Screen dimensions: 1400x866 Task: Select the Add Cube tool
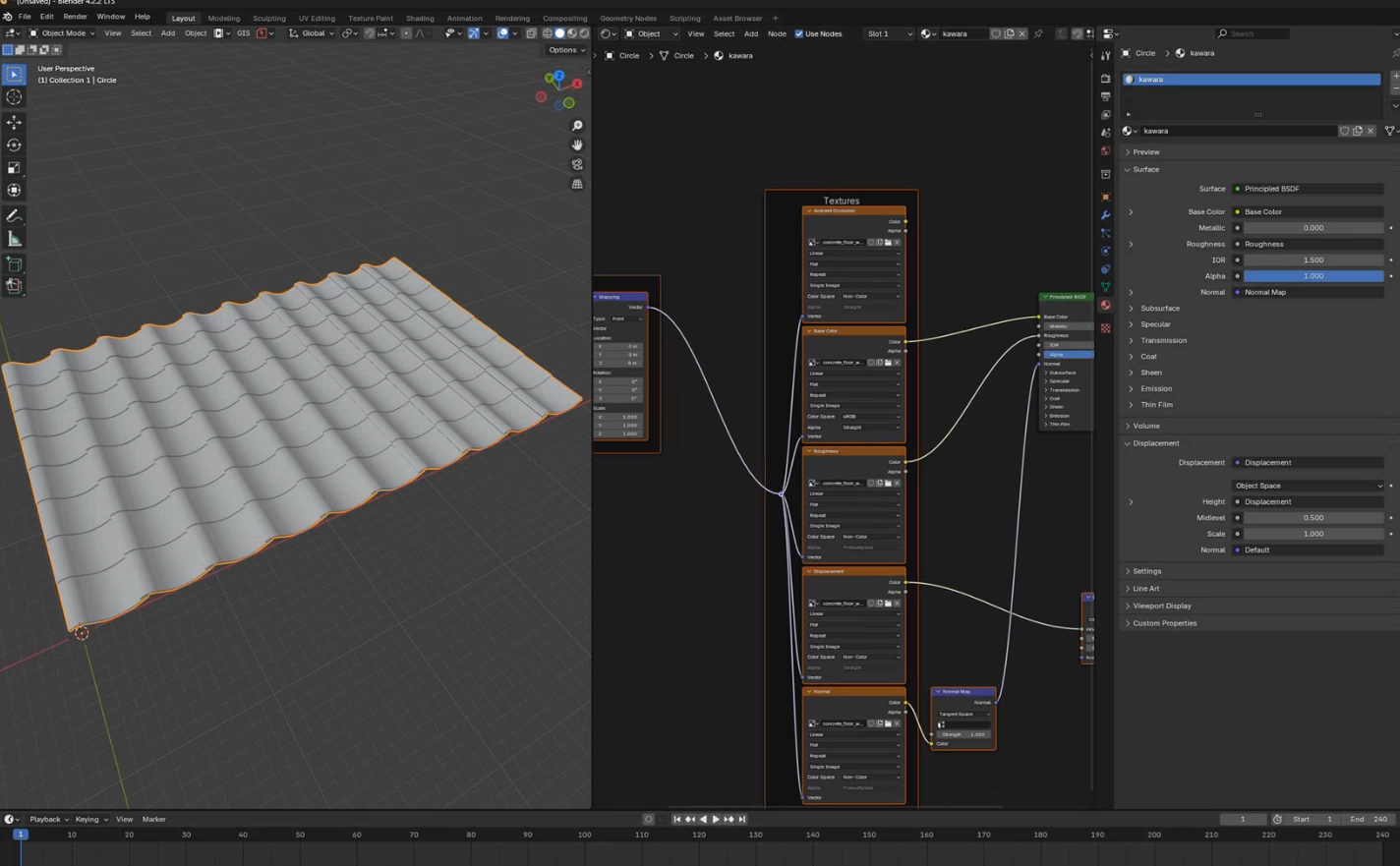[x=14, y=264]
